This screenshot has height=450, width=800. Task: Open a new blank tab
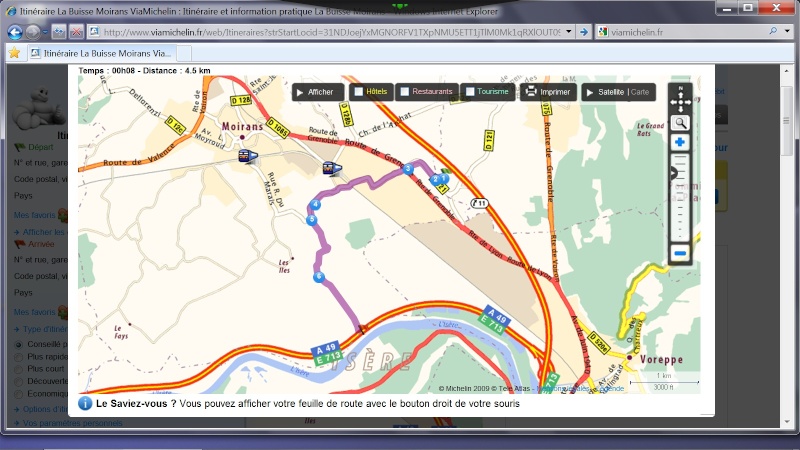click(184, 53)
